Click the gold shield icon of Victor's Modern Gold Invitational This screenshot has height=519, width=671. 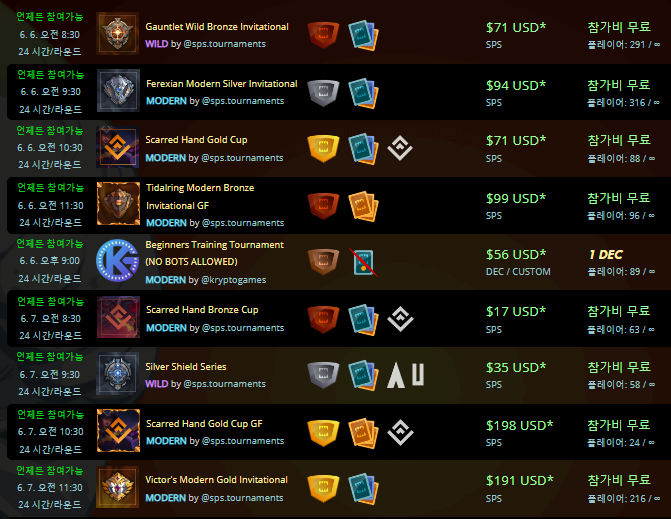tap(323, 488)
